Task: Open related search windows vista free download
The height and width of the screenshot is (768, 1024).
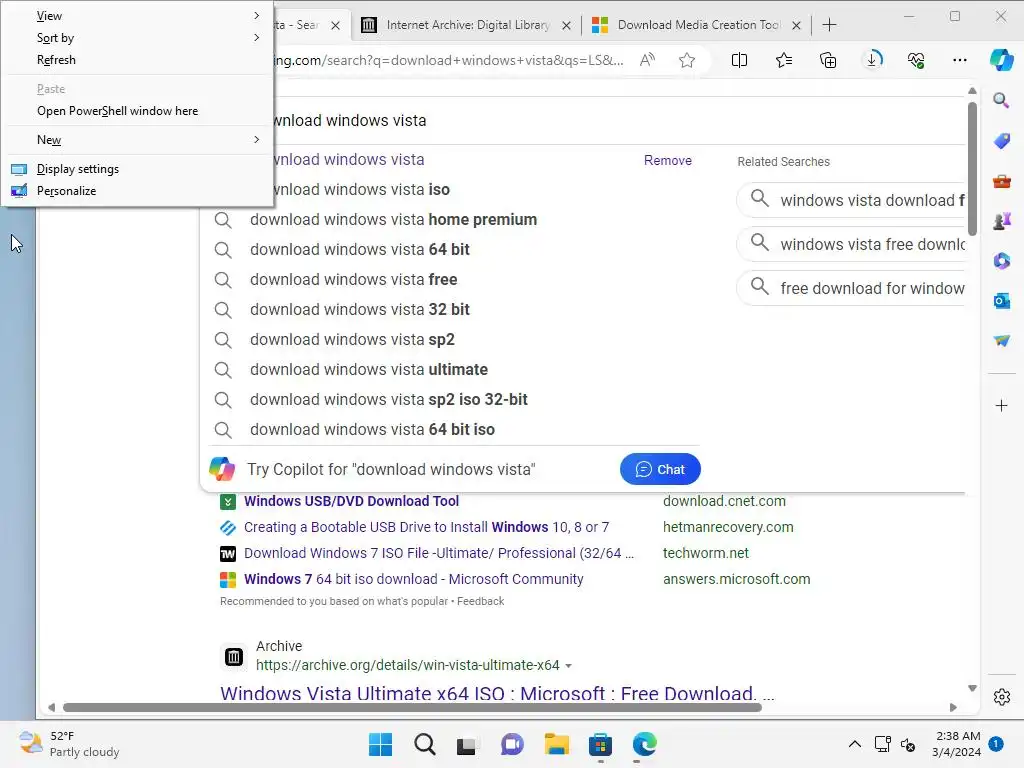Action: [x=852, y=244]
